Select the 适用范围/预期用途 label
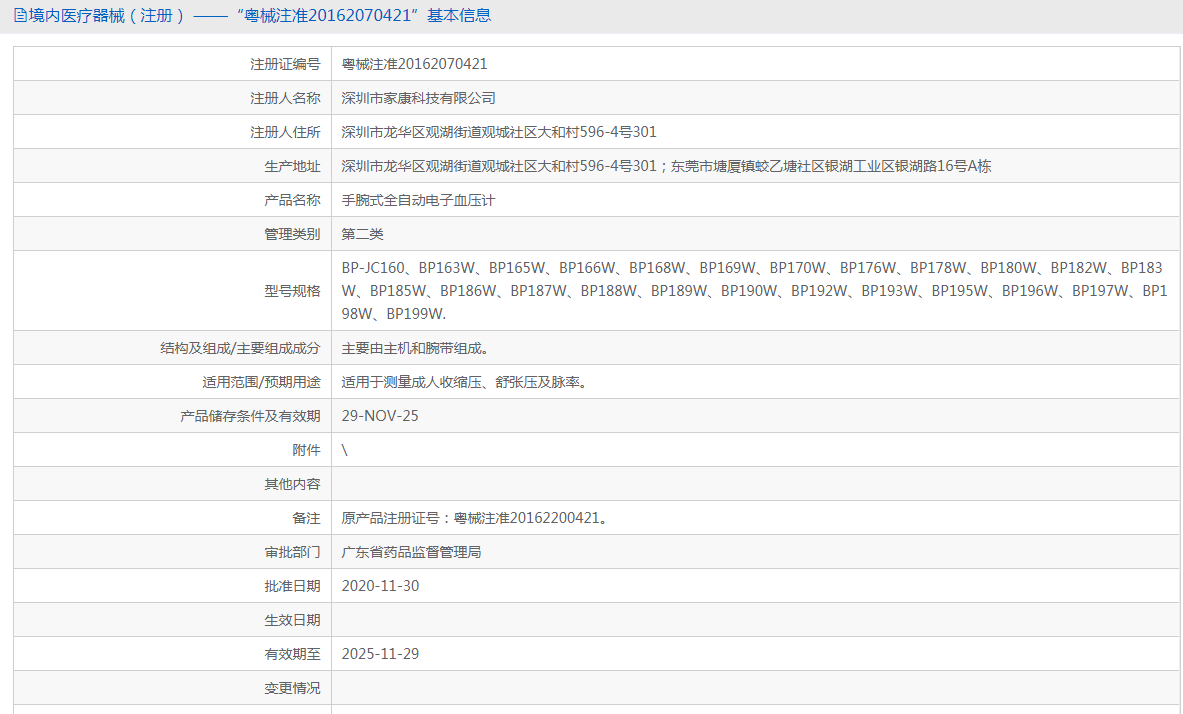This screenshot has height=714, width=1183. click(261, 382)
